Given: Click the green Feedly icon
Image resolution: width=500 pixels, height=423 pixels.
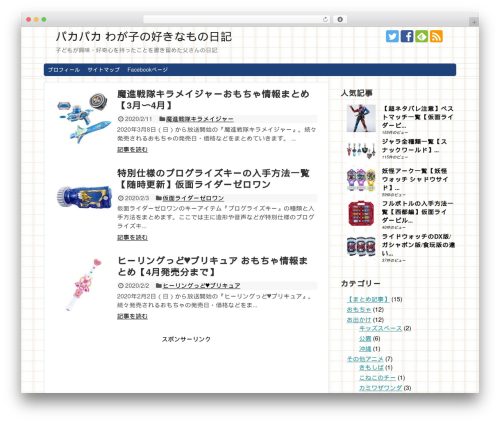Looking at the screenshot, I should coord(421,36).
